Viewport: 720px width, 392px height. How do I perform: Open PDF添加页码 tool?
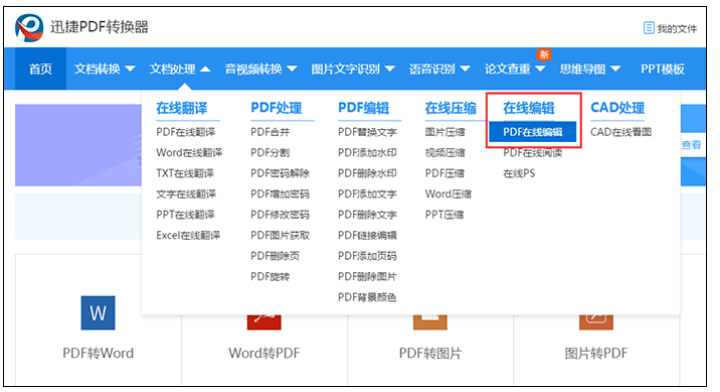(x=367, y=256)
